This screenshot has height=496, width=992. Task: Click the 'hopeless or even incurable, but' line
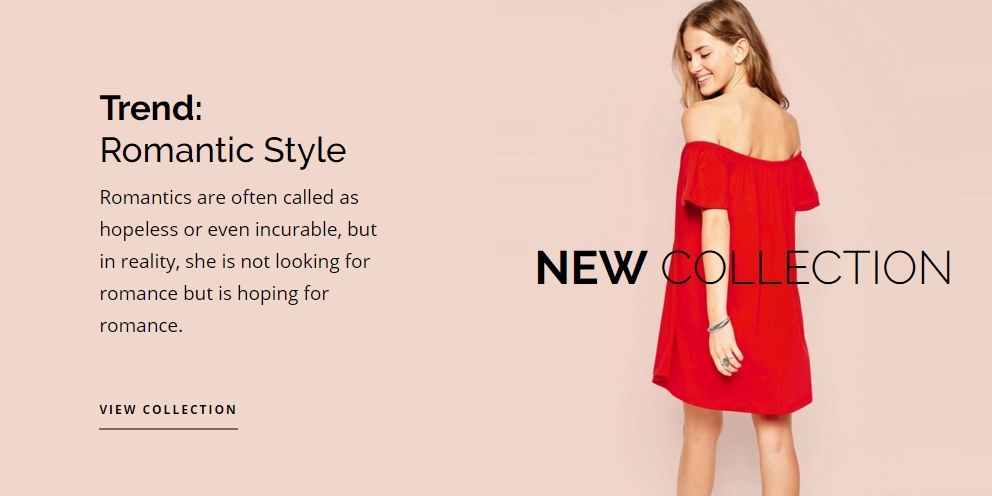tap(239, 230)
